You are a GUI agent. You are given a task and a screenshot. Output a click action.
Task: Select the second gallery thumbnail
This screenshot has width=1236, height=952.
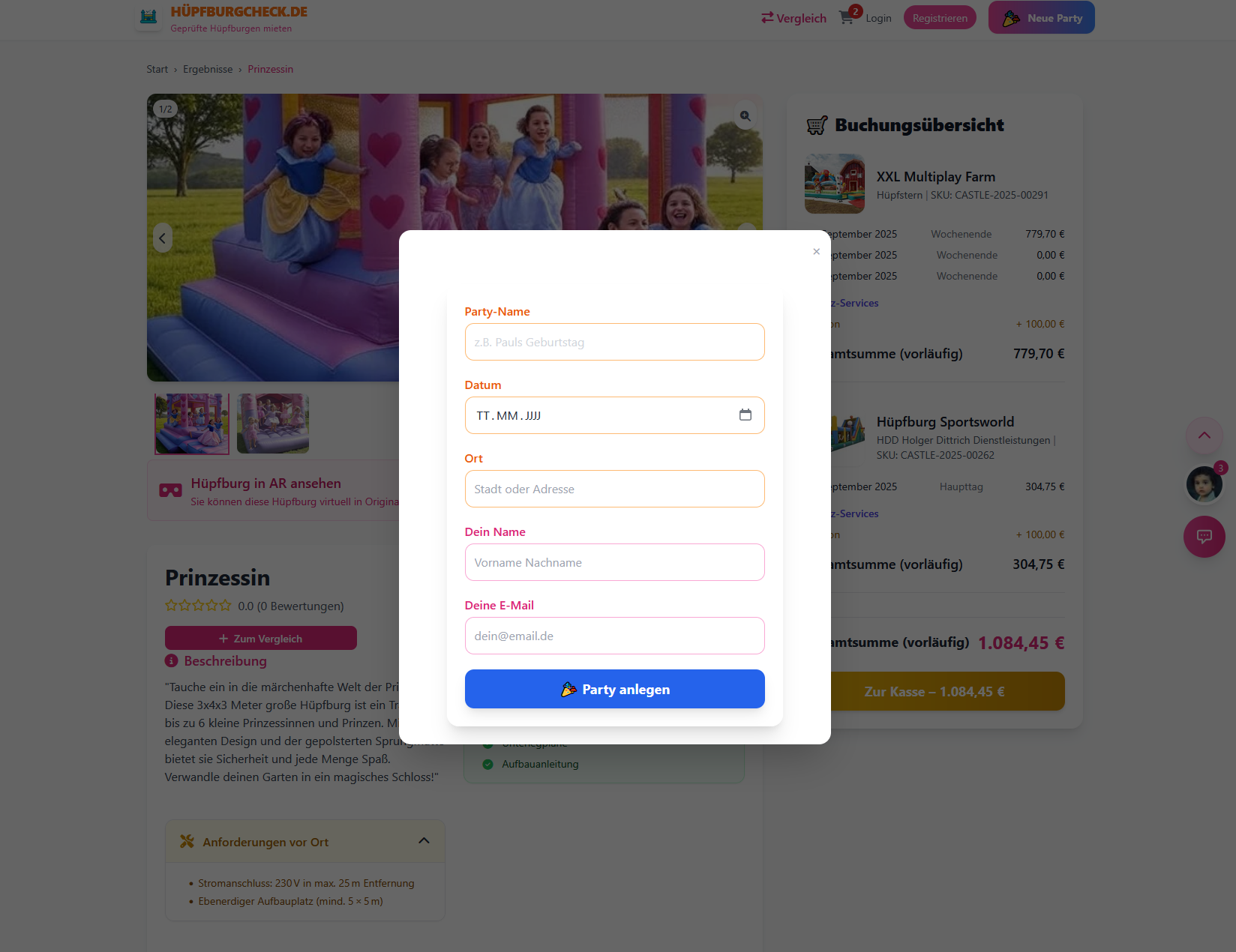273,424
